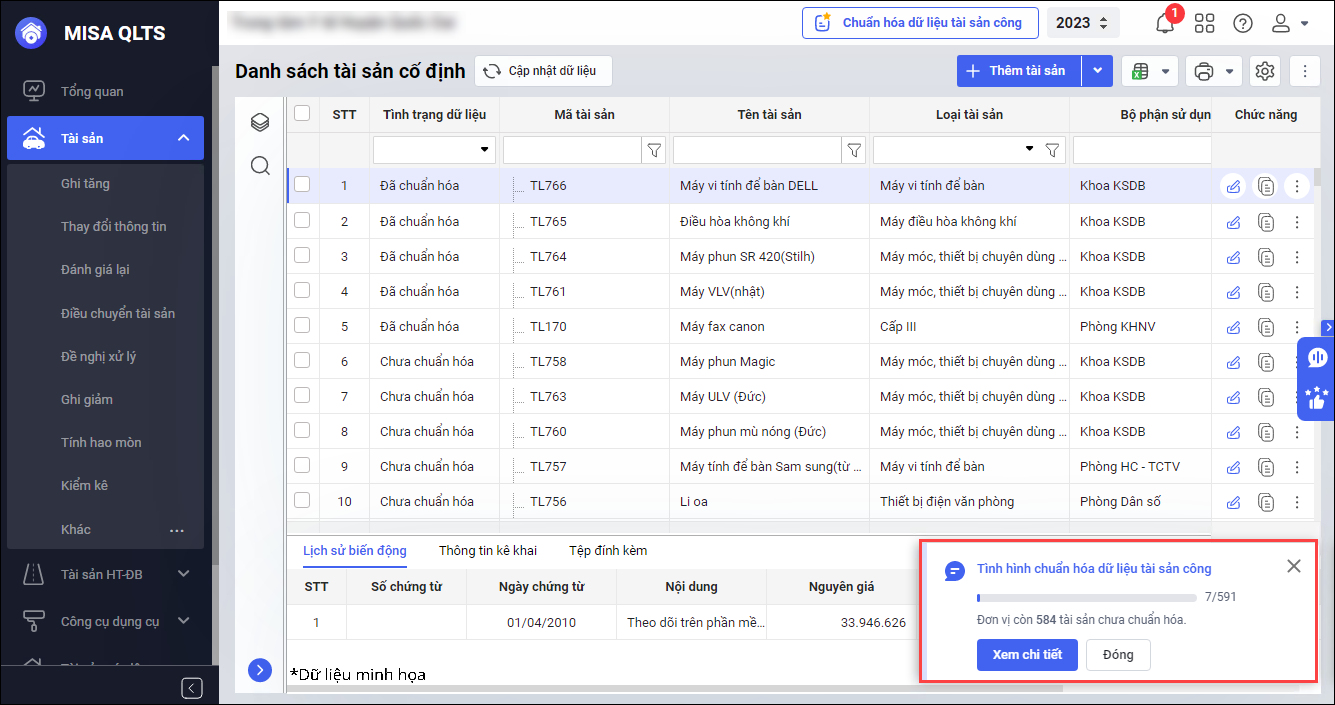Switch to Thông tin kê khai tab
The width and height of the screenshot is (1335, 705).
coord(487,551)
